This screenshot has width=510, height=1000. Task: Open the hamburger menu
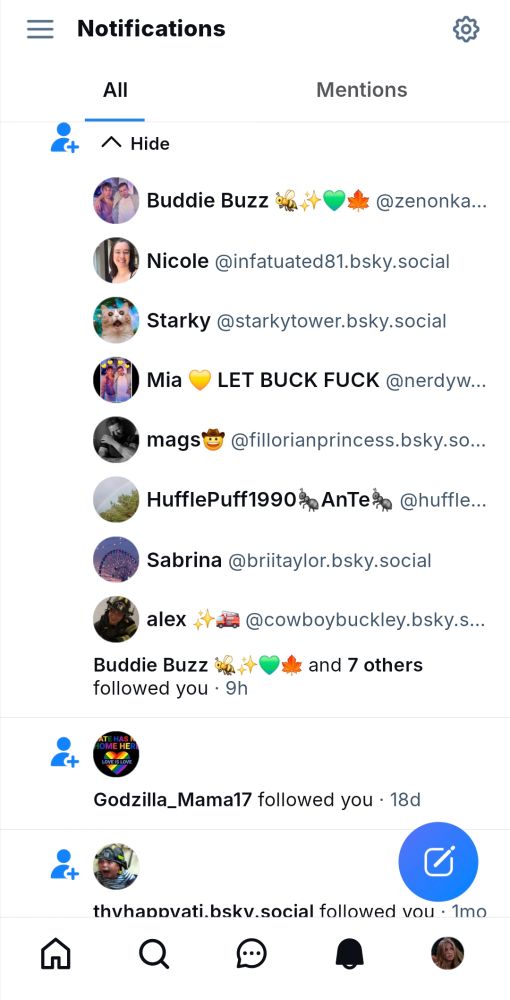[40, 29]
